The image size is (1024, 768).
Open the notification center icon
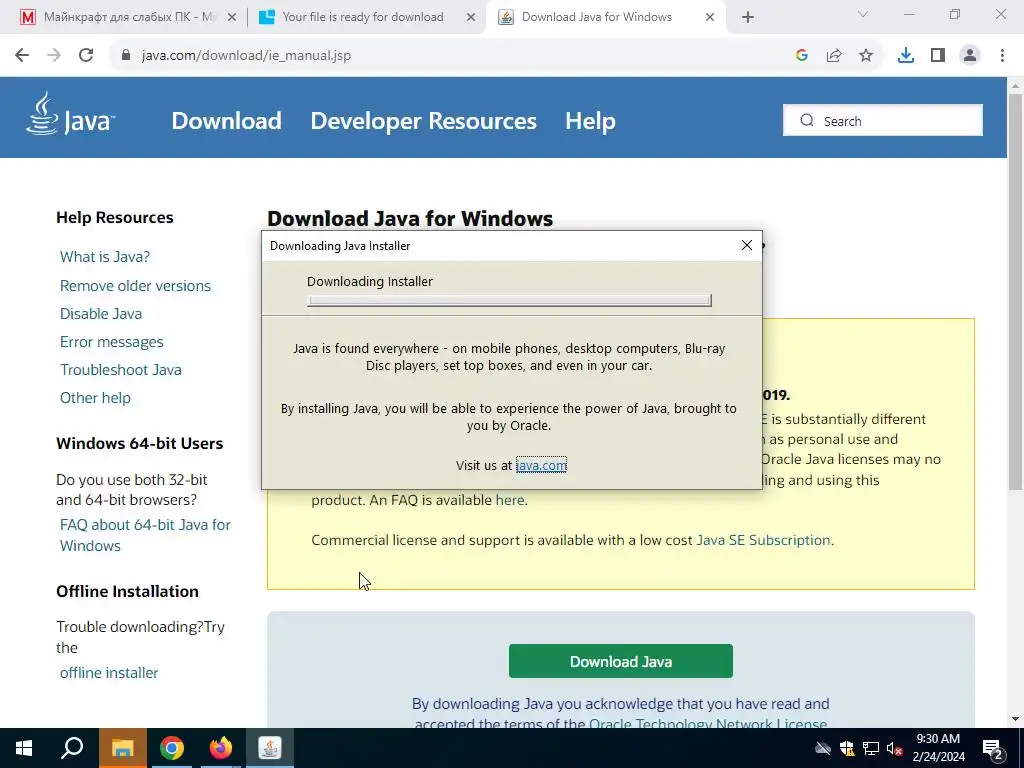tap(993, 748)
